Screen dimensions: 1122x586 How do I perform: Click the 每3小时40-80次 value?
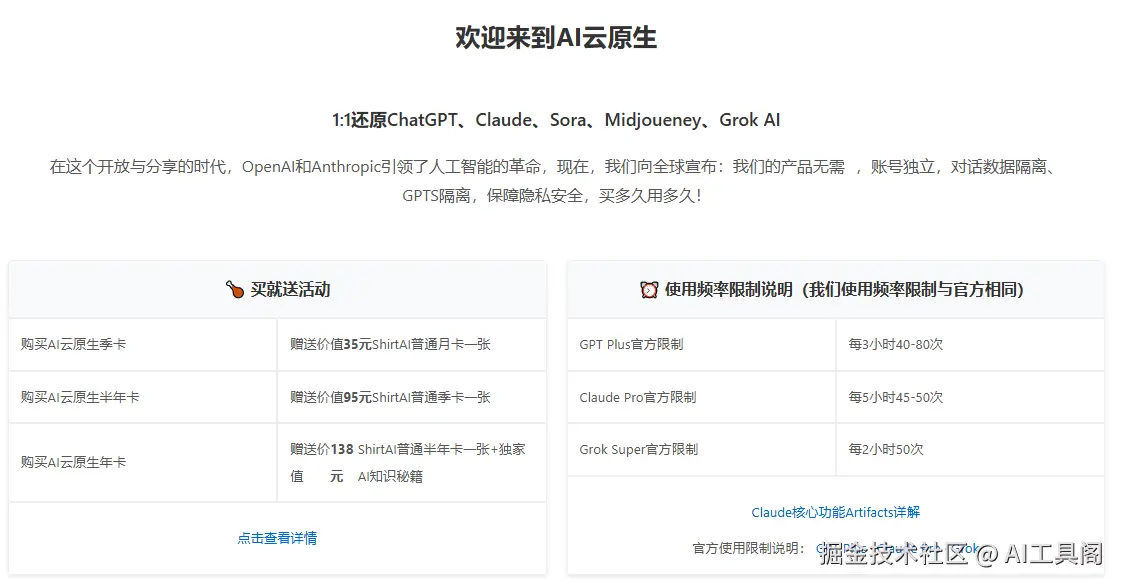coord(895,344)
